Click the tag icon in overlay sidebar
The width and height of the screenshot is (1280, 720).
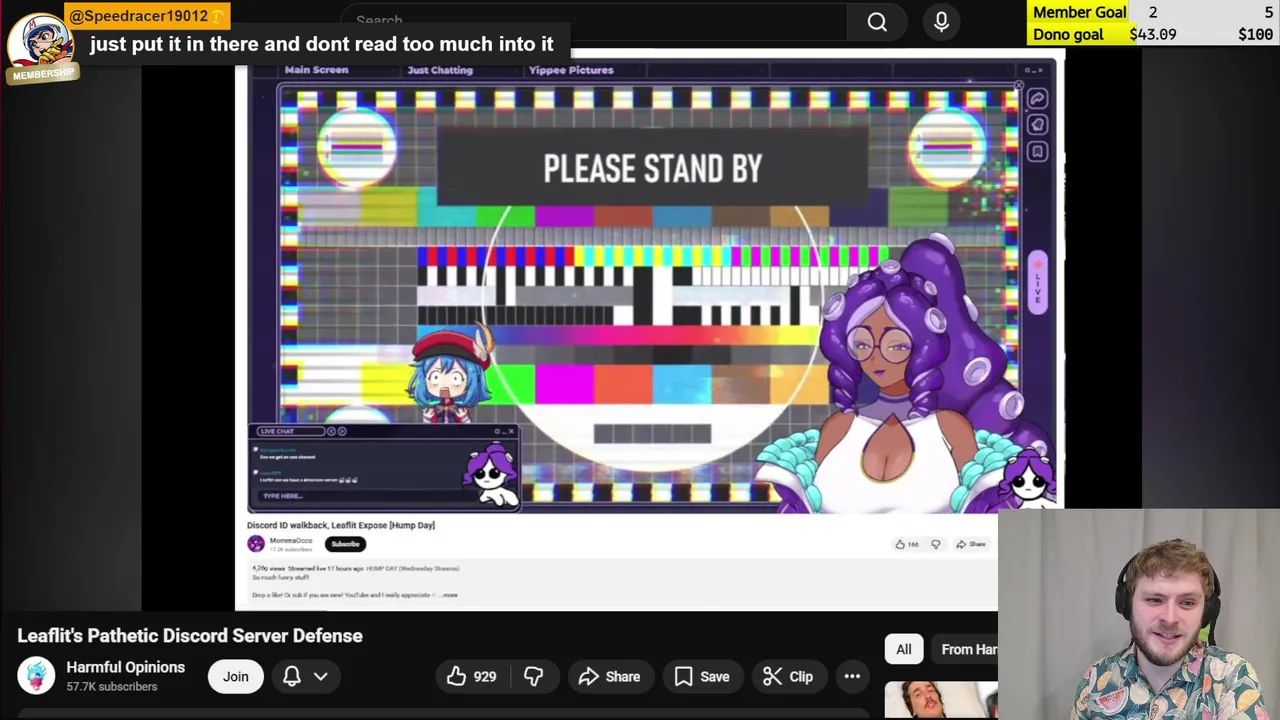(1037, 125)
